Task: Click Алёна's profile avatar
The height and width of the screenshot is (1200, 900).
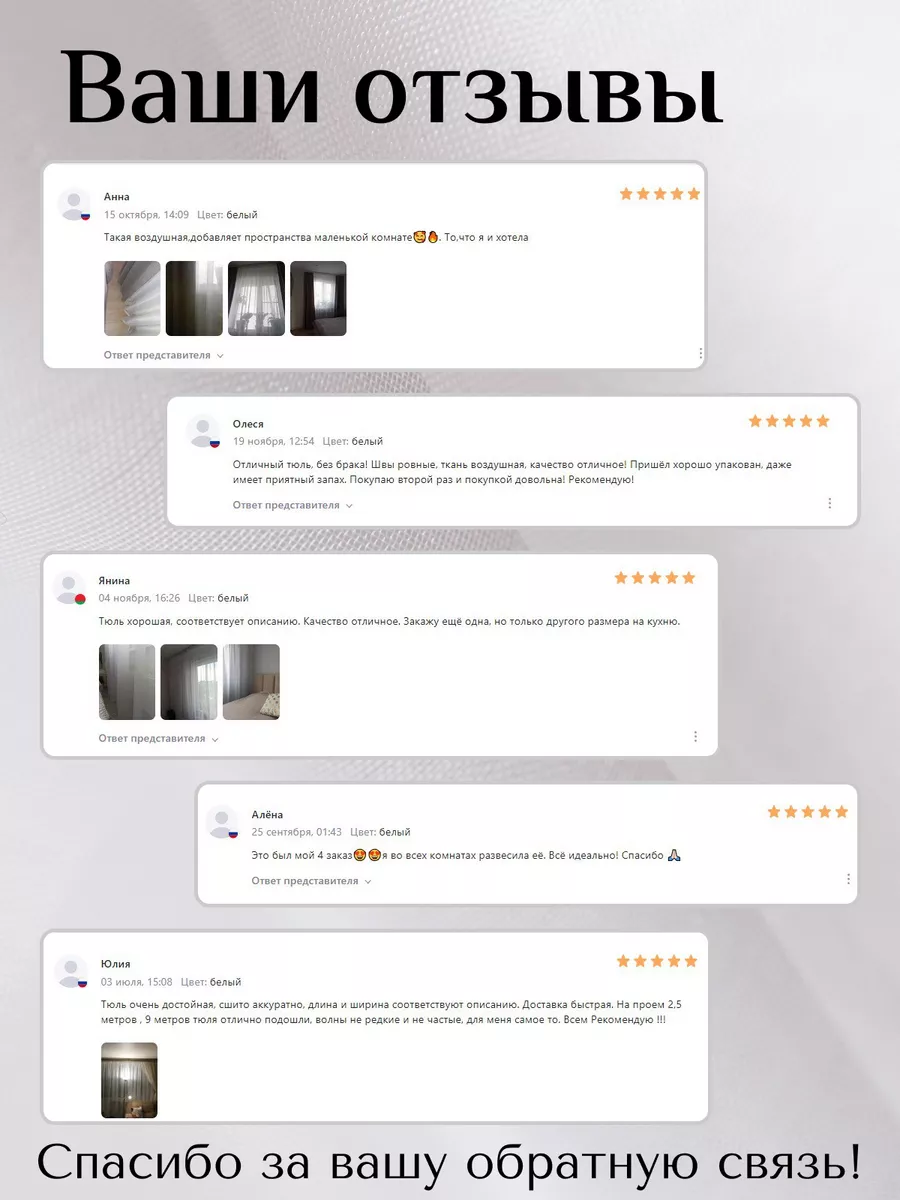Action: coord(222,822)
